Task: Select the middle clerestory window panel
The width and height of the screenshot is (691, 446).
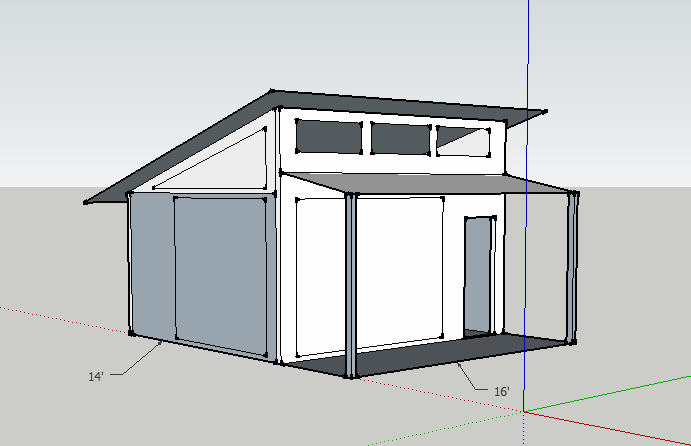Action: [x=401, y=138]
